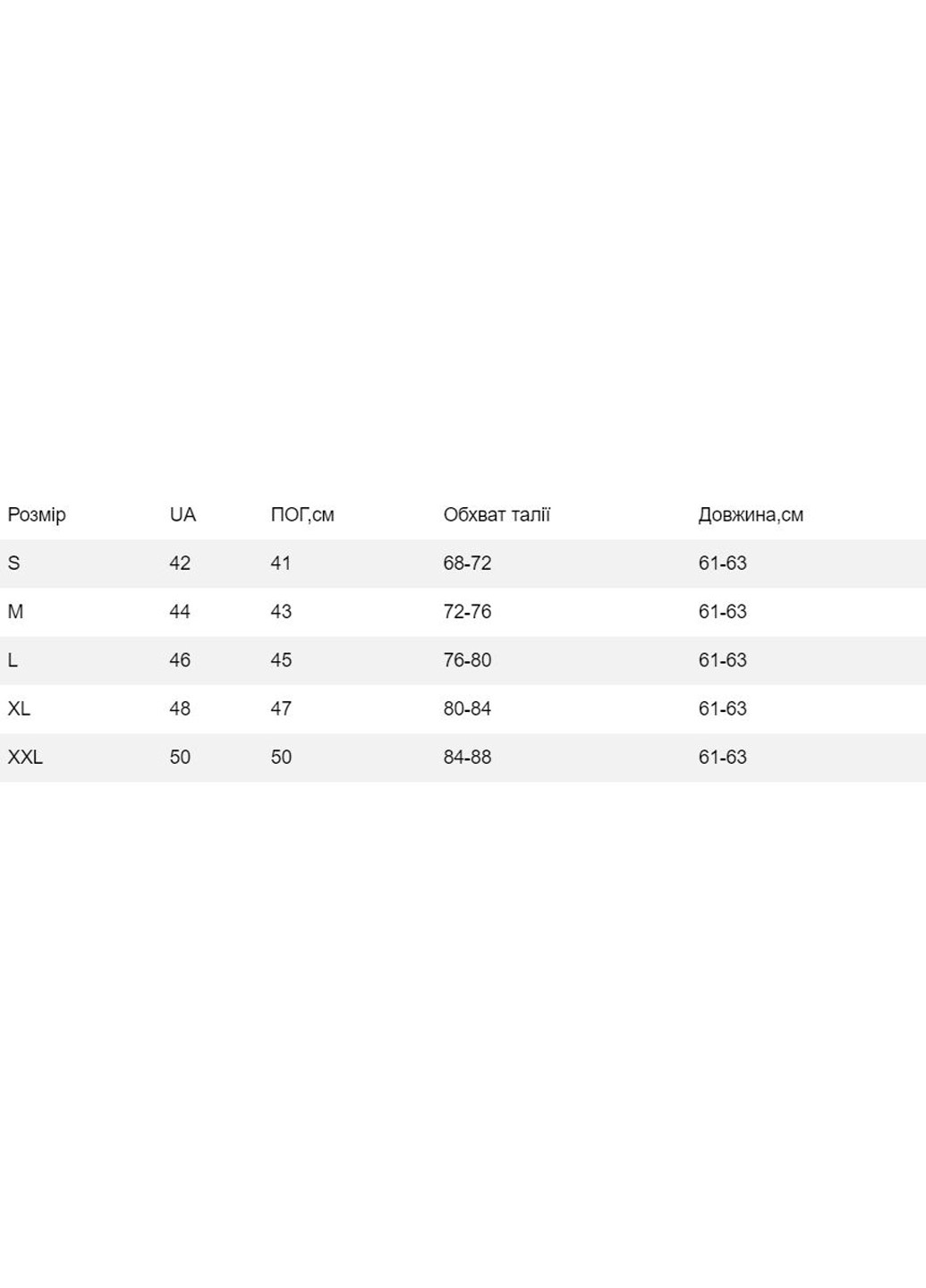The width and height of the screenshot is (926, 1288).
Task: Click the "Обхват талії" column header
Action: 497,515
